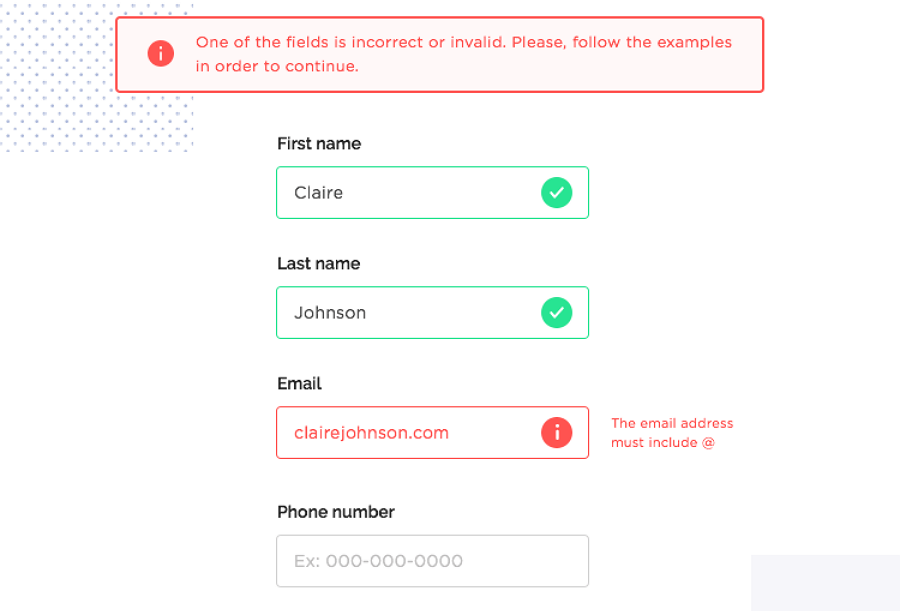900x611 pixels.
Task: Click the 'Ex: 000-000-0000' placeholder text
Action: pyautogui.click(x=378, y=562)
